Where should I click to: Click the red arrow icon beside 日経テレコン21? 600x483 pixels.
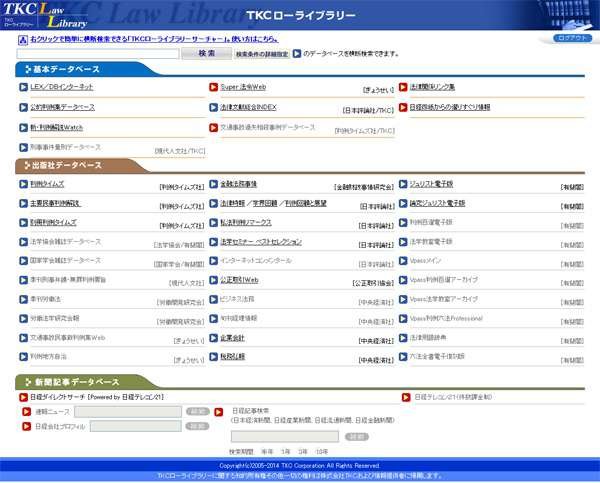tap(406, 397)
